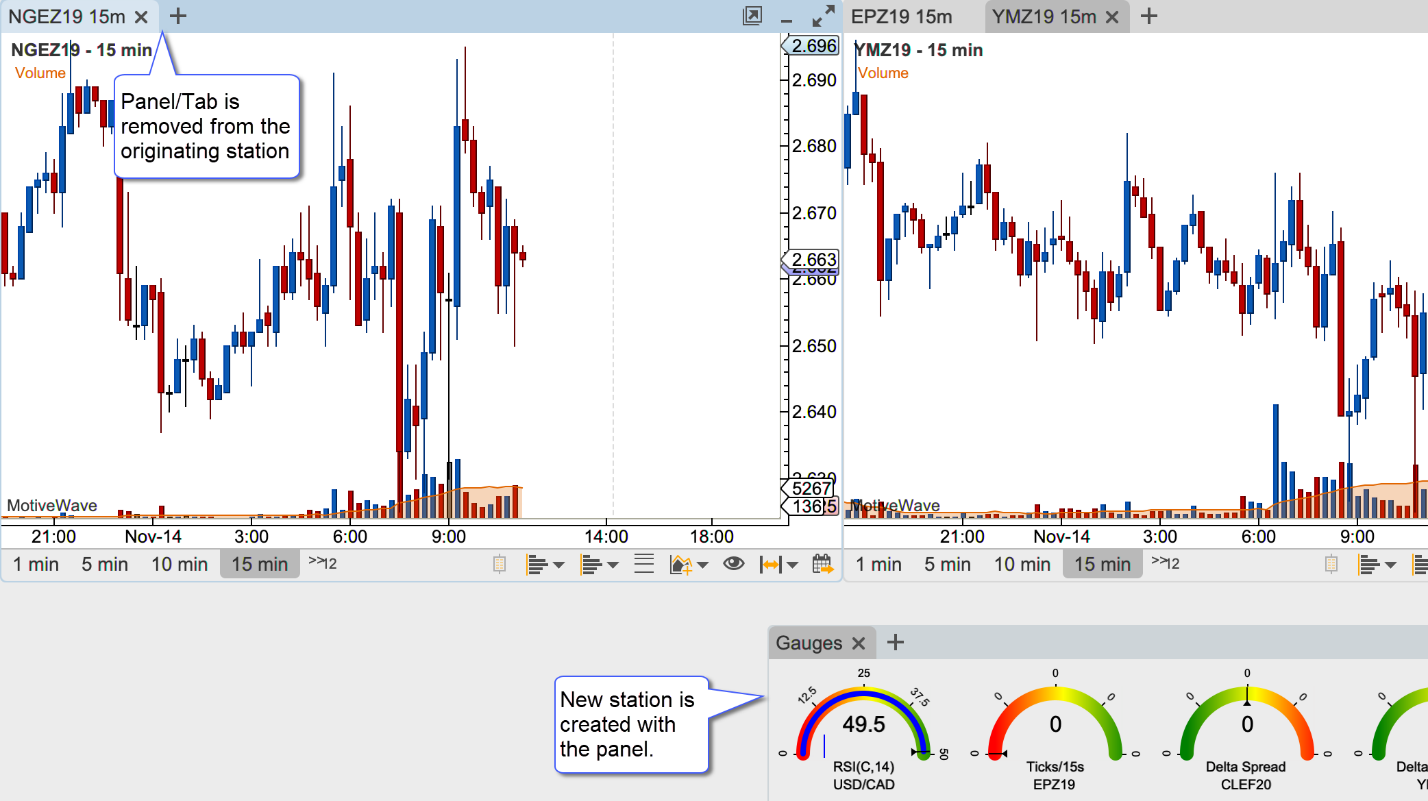Close the YMZ19 15m tab
1428x801 pixels.
click(1114, 16)
